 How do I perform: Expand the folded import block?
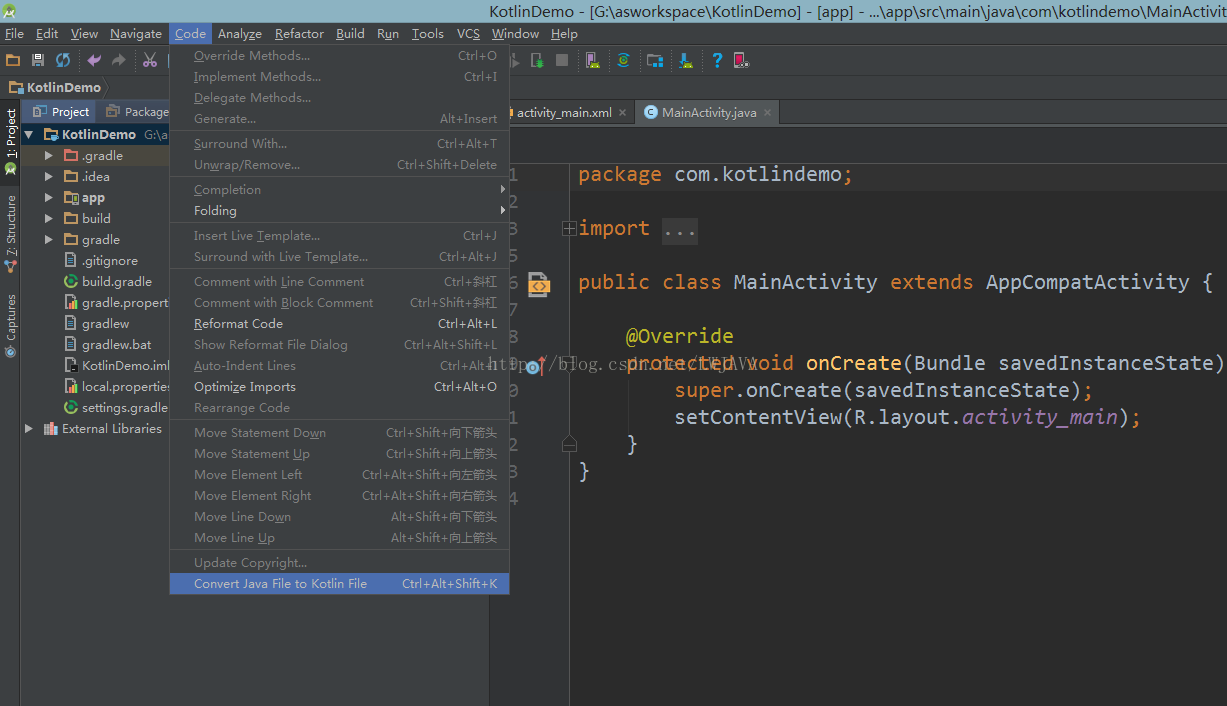click(x=569, y=229)
